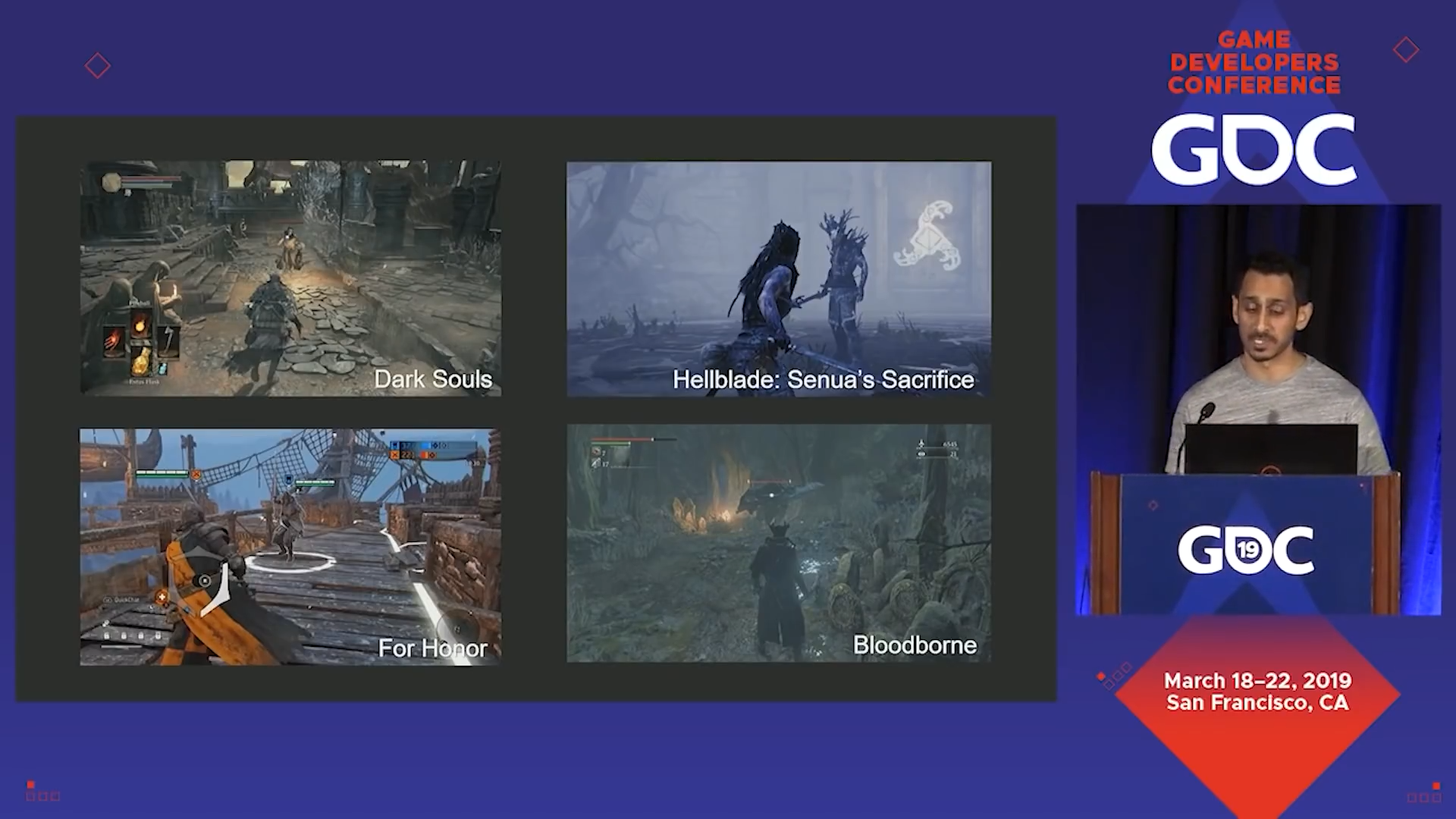
Task: Click the GDC 19 podium logo
Action: (x=1245, y=550)
